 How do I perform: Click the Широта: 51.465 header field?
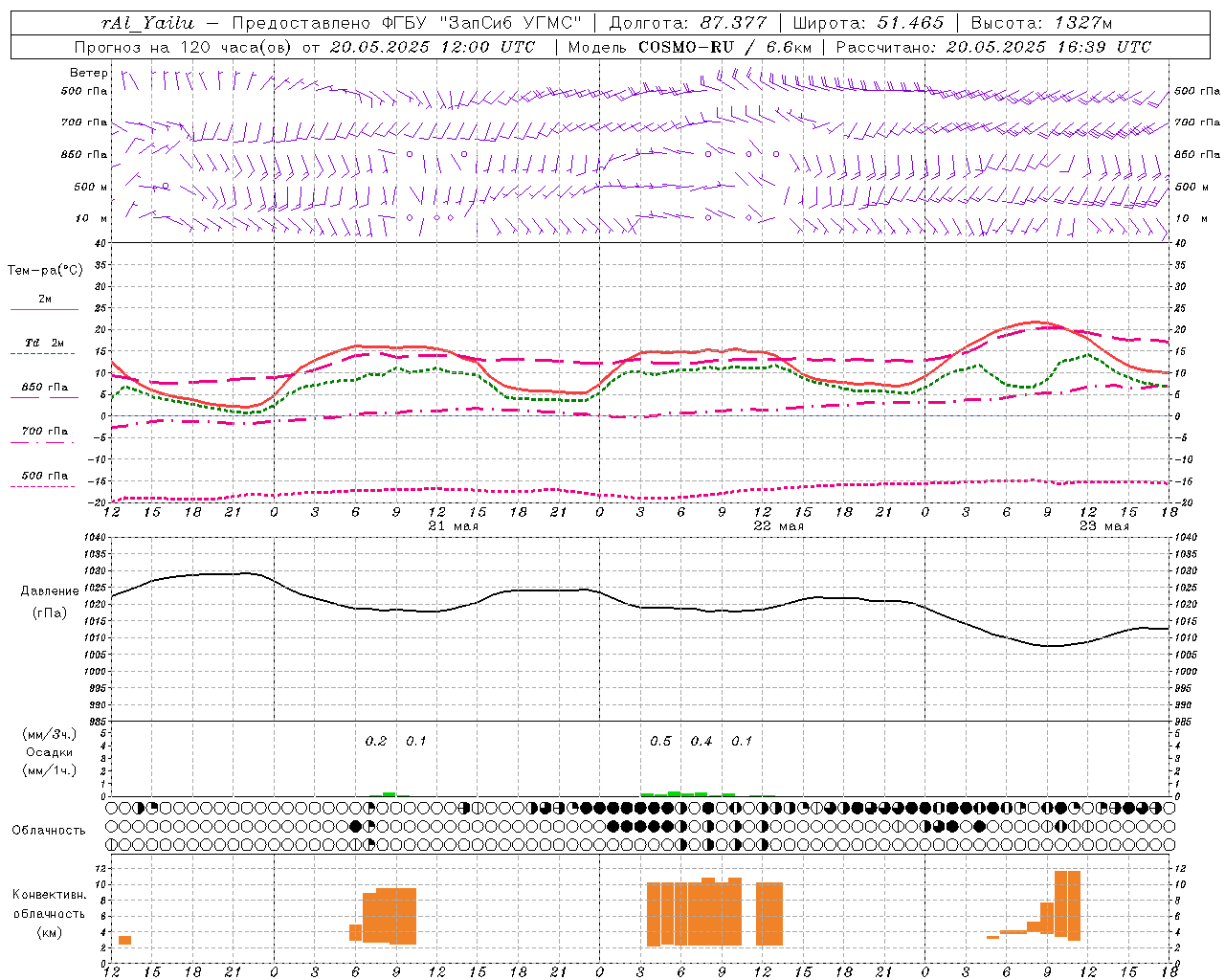869,23
